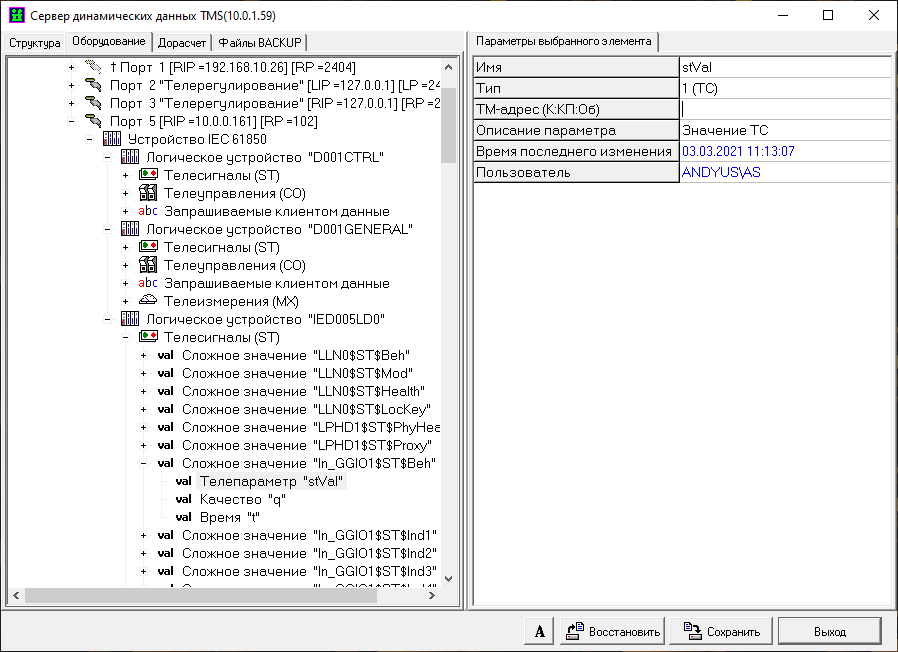Switch to the Структура tab

point(35,42)
